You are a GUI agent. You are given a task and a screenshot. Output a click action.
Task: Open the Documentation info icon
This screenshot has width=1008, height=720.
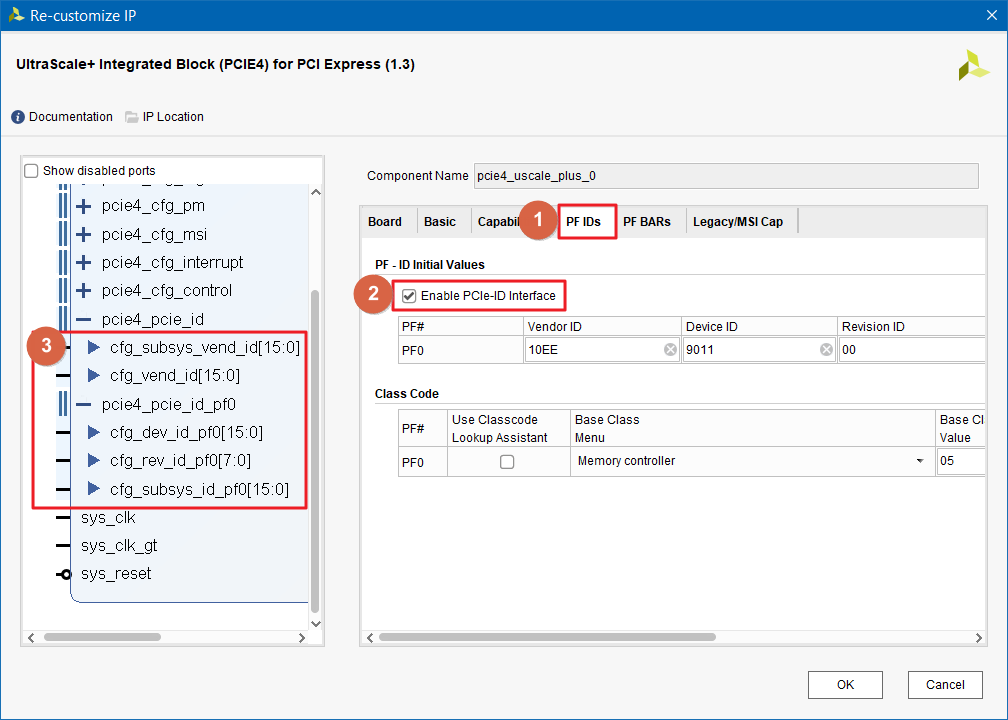pyautogui.click(x=18, y=117)
